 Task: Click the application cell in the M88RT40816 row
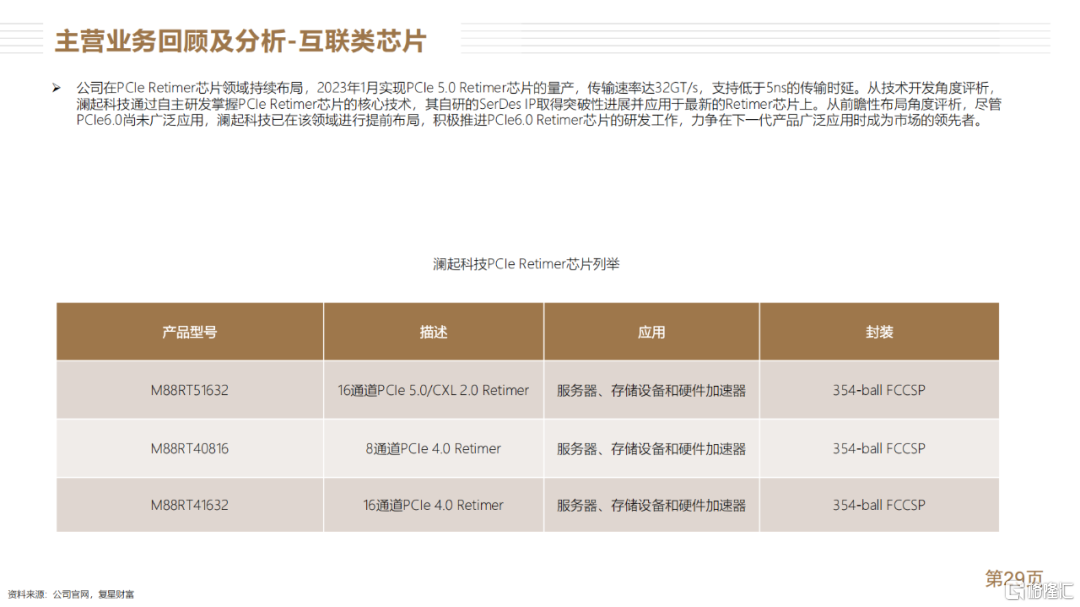(x=651, y=449)
